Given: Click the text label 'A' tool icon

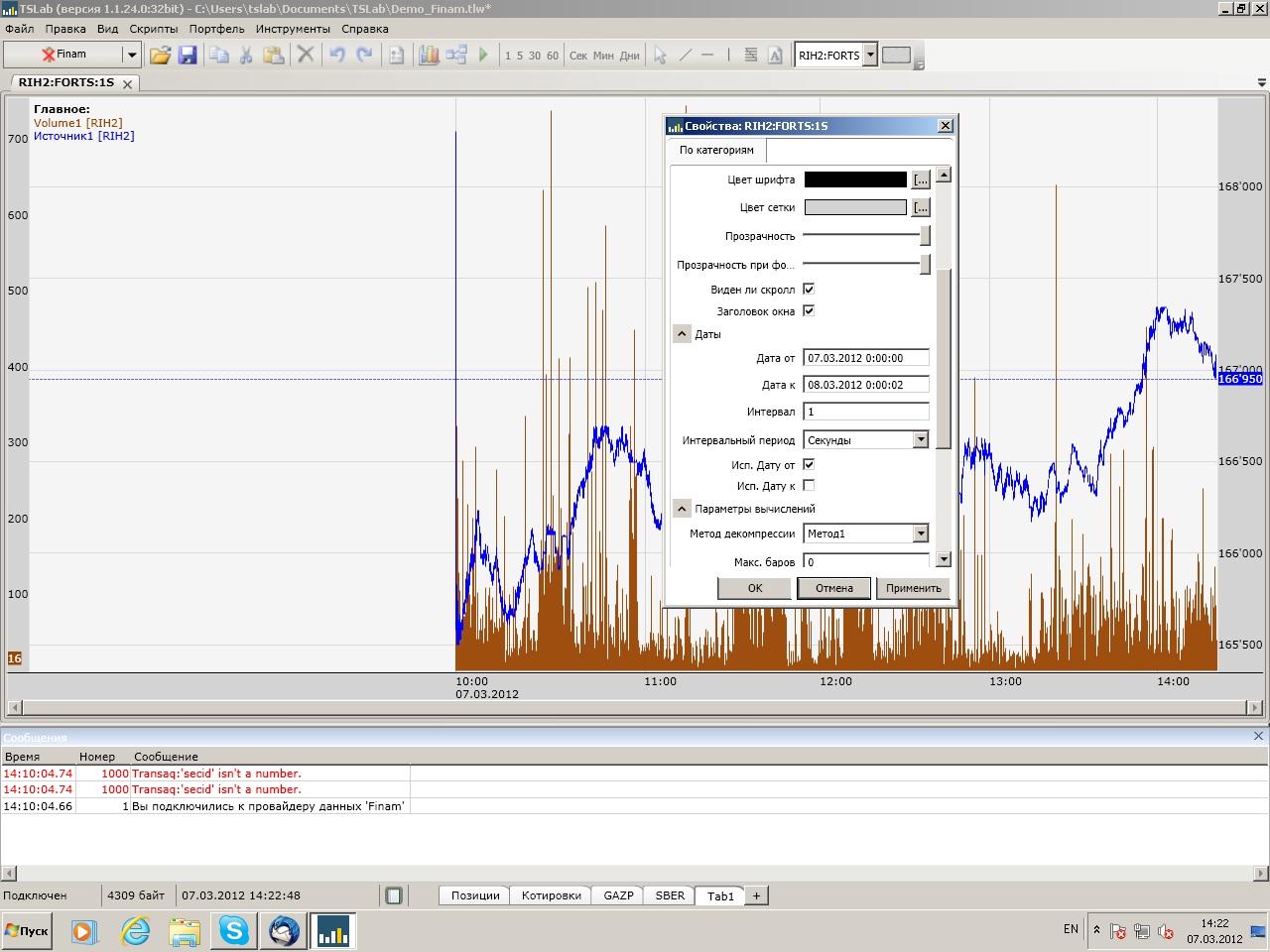Looking at the screenshot, I should 775,56.
